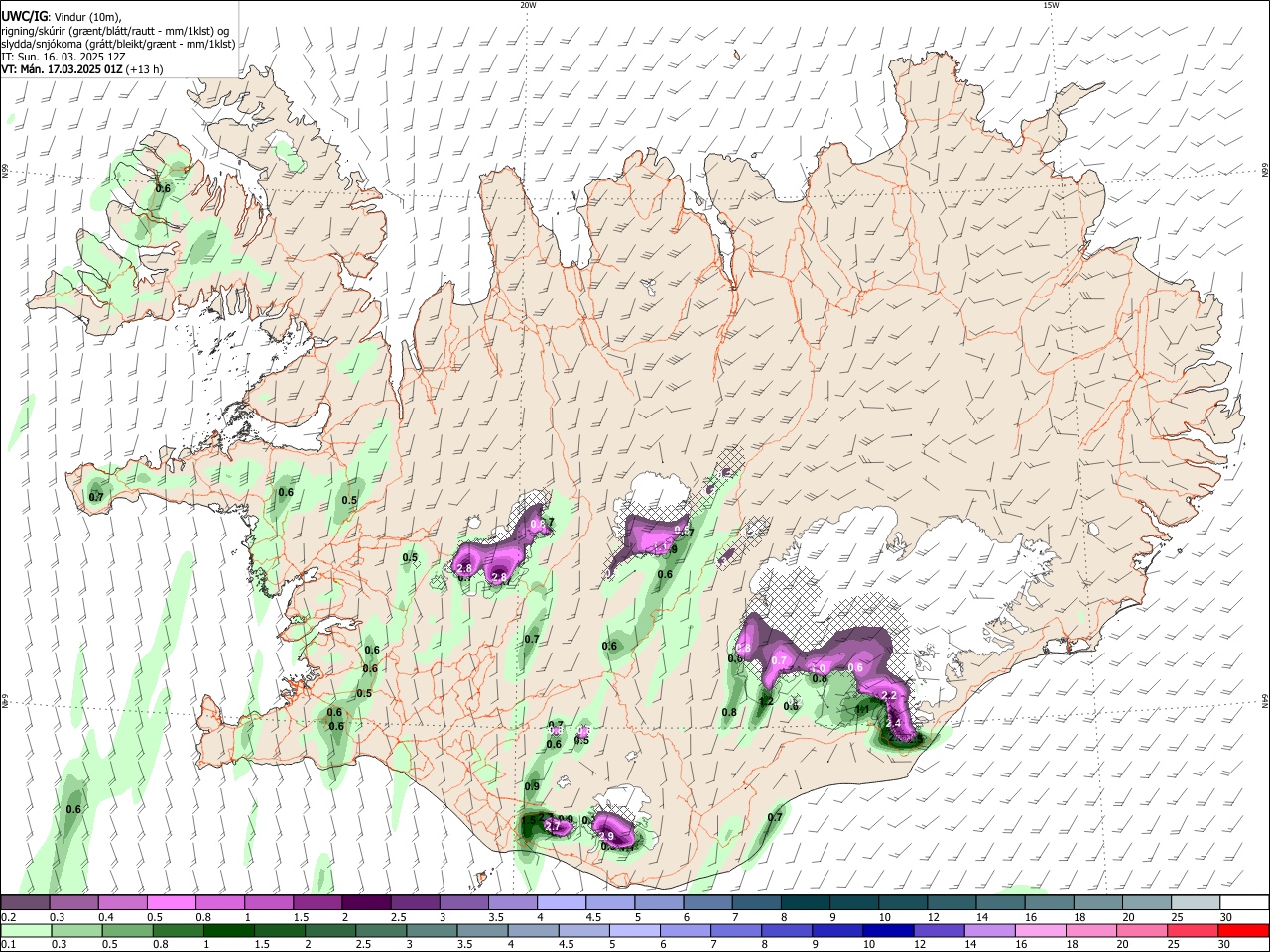The image size is (1270, 952).
Task: Click the '2.2' precipitation value on the map
Action: tap(889, 697)
